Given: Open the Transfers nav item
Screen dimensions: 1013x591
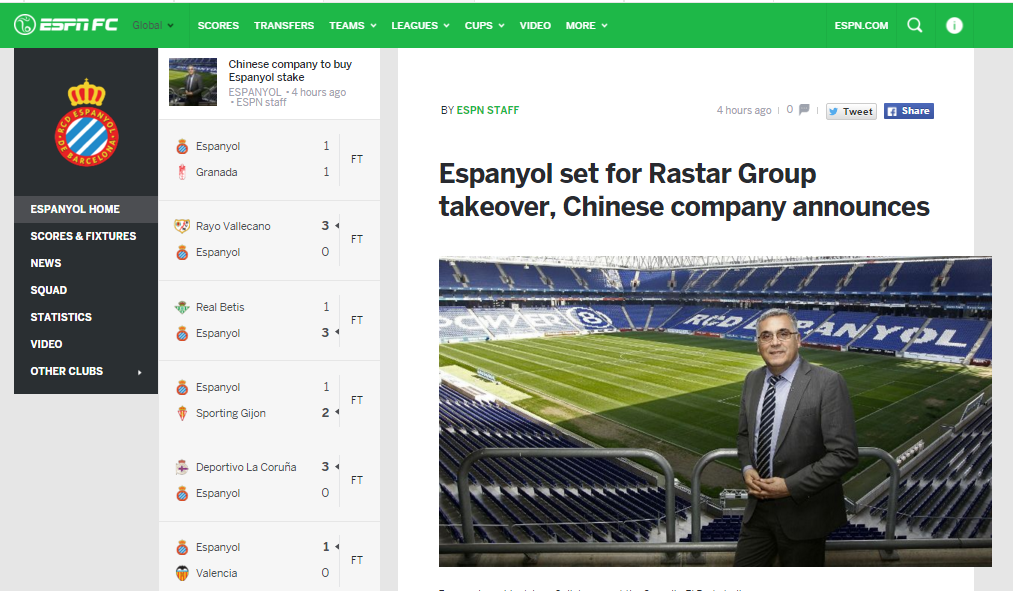Looking at the screenshot, I should tap(284, 25).
